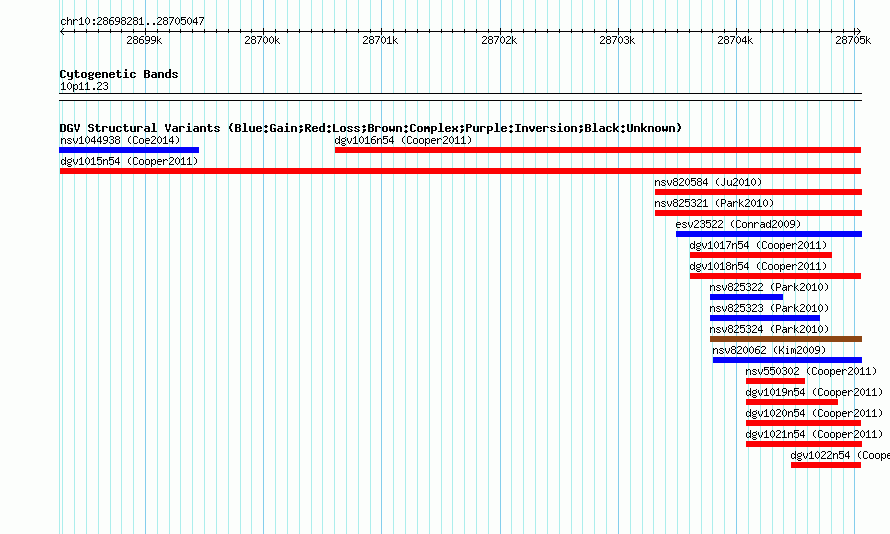This screenshot has height=534, width=890.
Task: Click the red bar under dgv1018n54
Action: point(775,276)
